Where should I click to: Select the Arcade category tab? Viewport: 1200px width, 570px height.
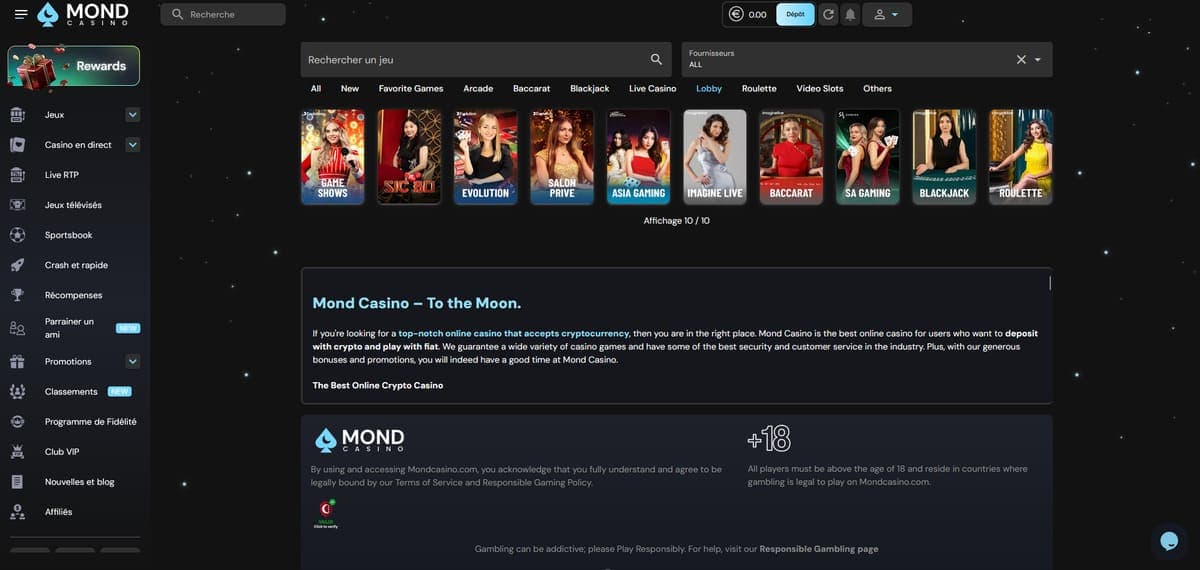coord(478,88)
